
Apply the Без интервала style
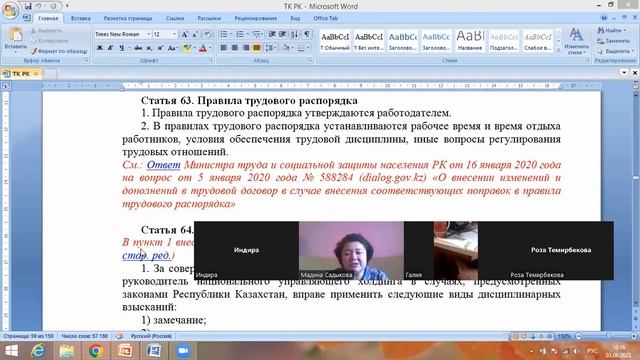click(x=369, y=41)
